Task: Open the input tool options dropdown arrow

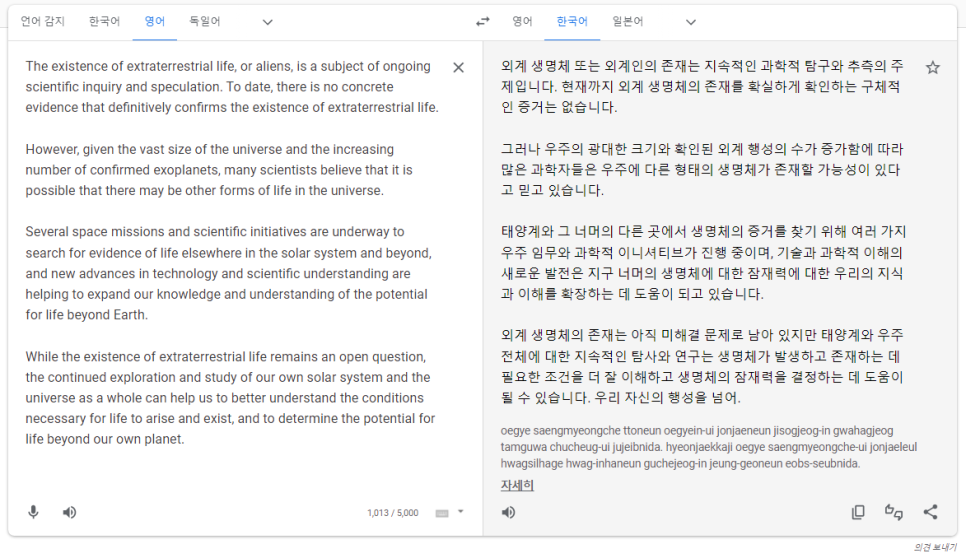Action: 461,512
